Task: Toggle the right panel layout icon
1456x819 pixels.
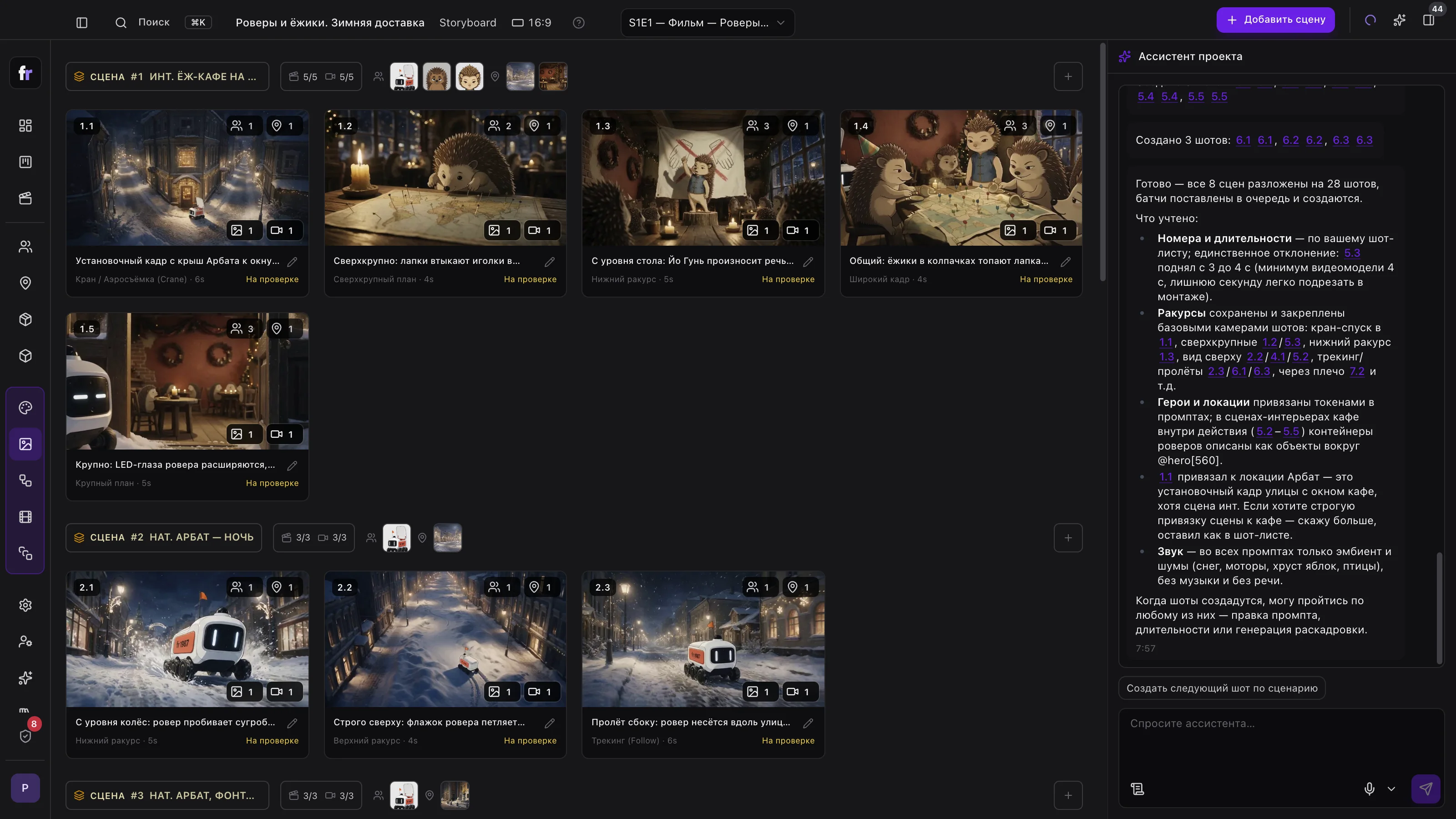Action: pos(1428,20)
